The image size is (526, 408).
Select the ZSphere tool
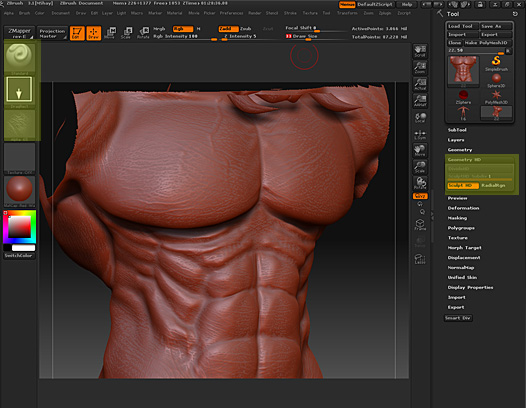(463, 97)
